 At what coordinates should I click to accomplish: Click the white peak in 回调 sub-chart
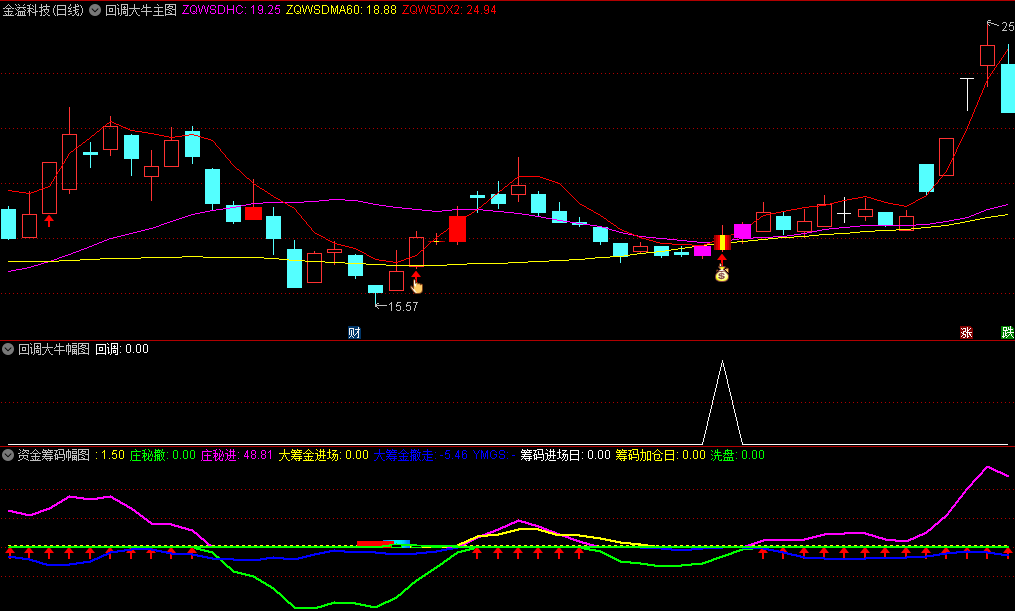point(722,363)
